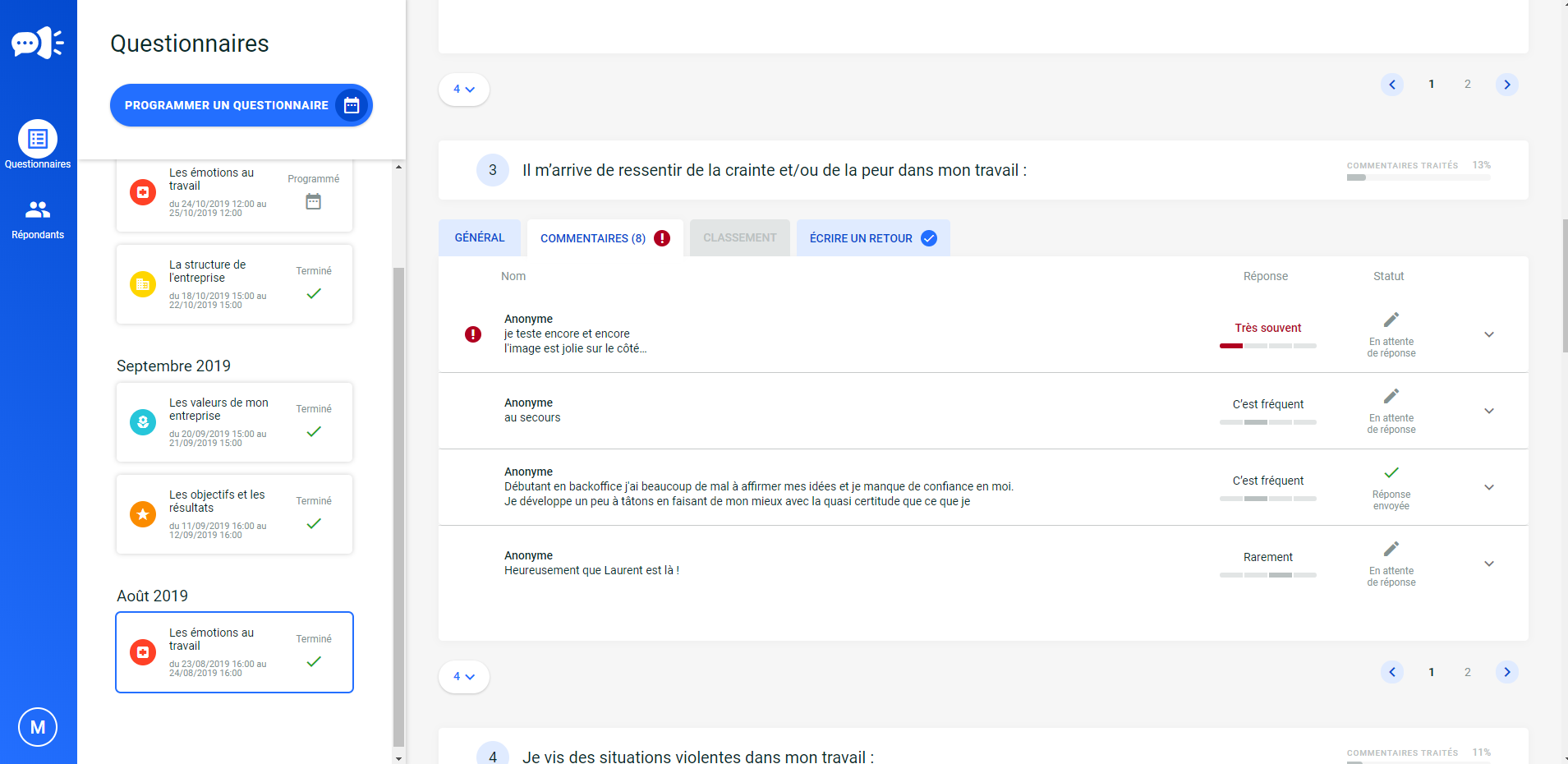Open La structure de l'entreprise questionnaire
Viewport: 1568px width, 764px height.
[234, 284]
